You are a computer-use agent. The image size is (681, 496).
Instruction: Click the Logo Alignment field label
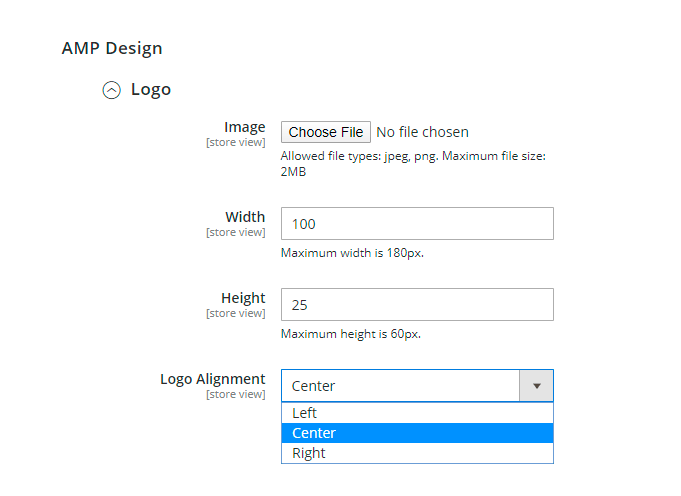tap(213, 379)
